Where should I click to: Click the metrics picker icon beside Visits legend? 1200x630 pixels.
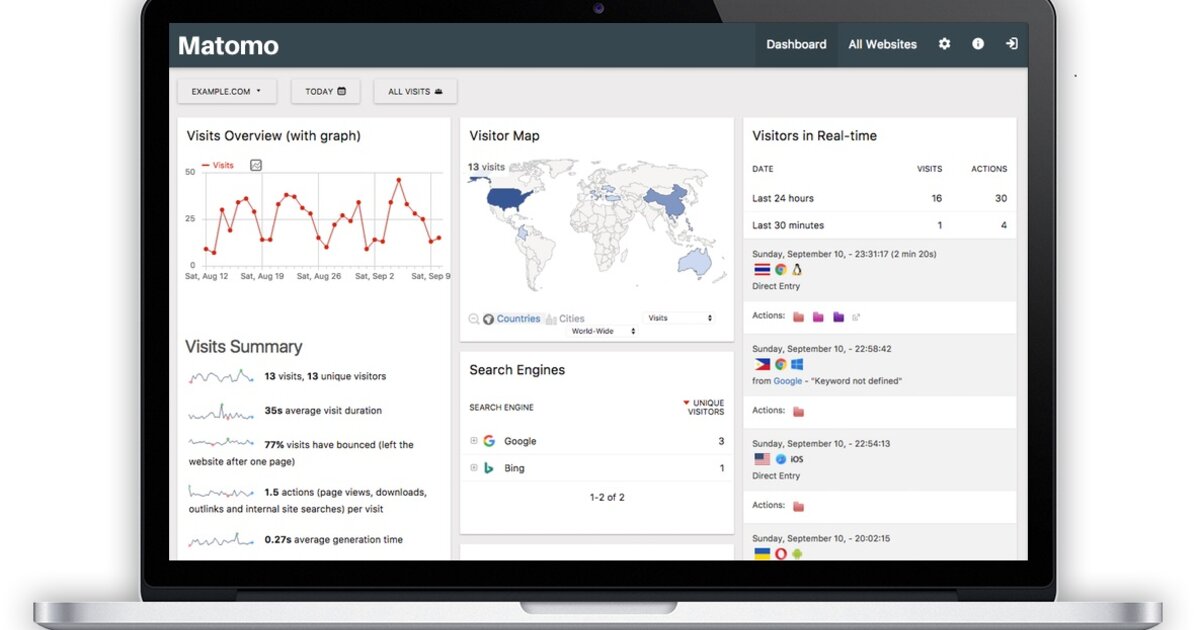[256, 165]
